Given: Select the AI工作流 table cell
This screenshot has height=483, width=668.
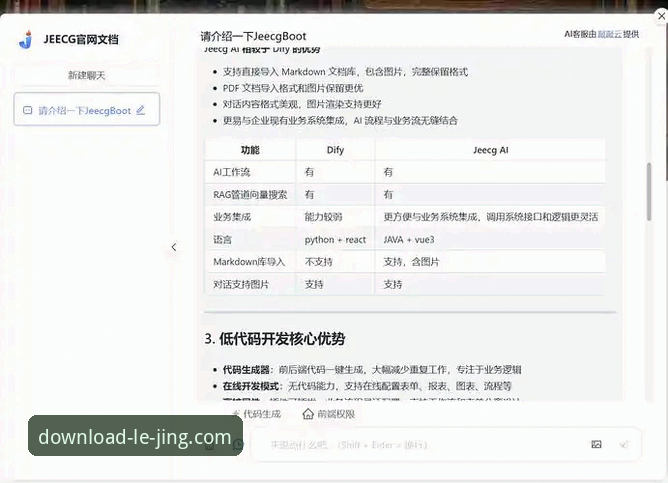Looking at the screenshot, I should pyautogui.click(x=250, y=172).
